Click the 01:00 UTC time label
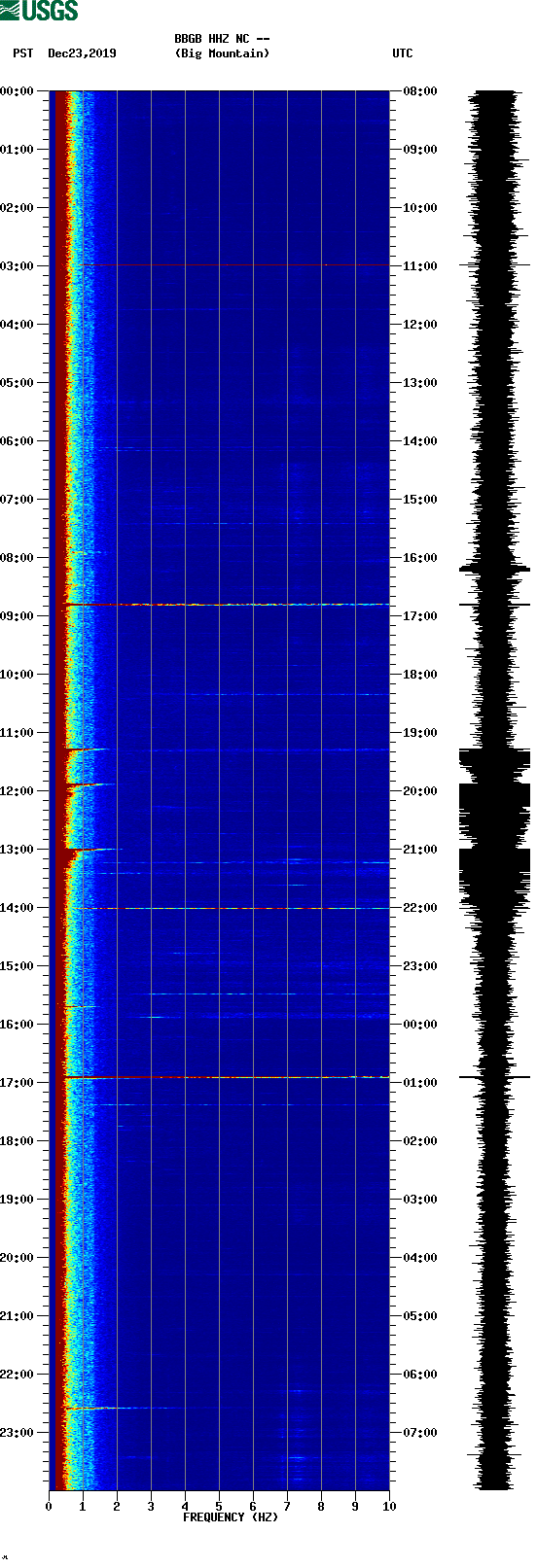The height and width of the screenshot is (1568, 537). point(420,1083)
